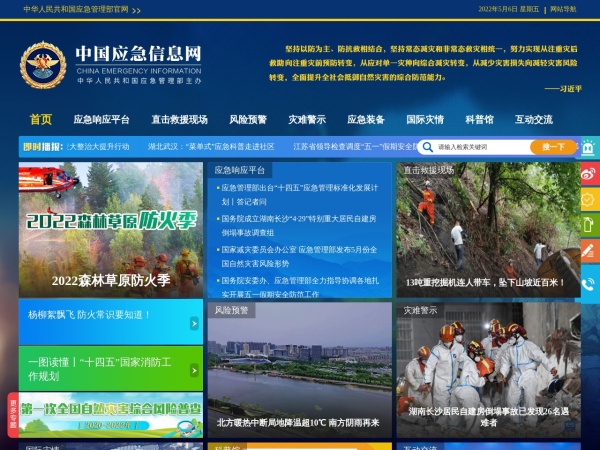This screenshot has width=600, height=450.
Task: Open the 更多专题 side tab
Action: pos(13,414)
